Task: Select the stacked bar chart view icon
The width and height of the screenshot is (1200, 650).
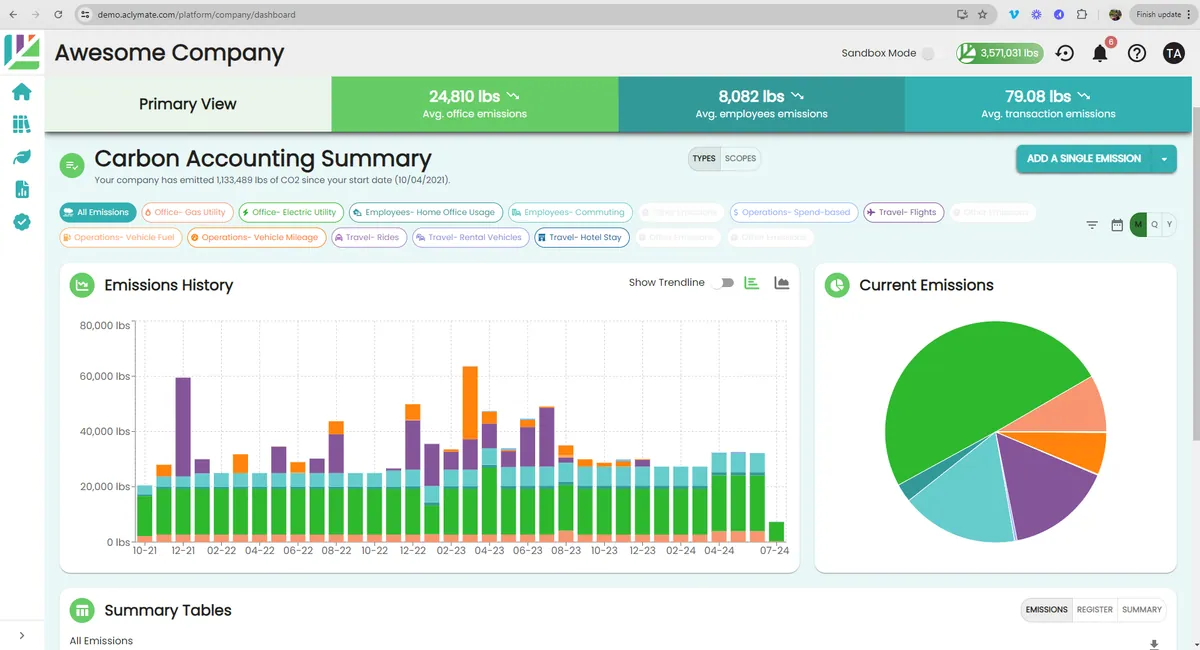Action: point(753,283)
